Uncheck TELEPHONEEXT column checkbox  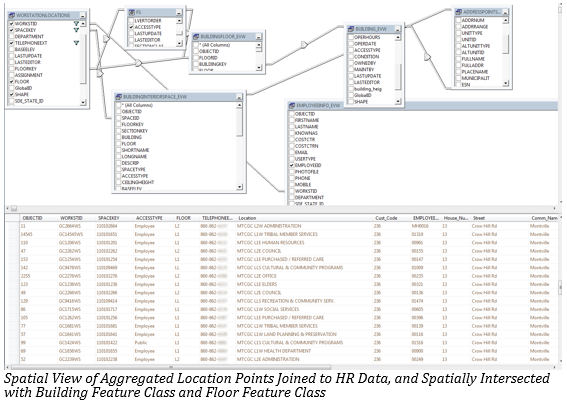(x=12, y=43)
